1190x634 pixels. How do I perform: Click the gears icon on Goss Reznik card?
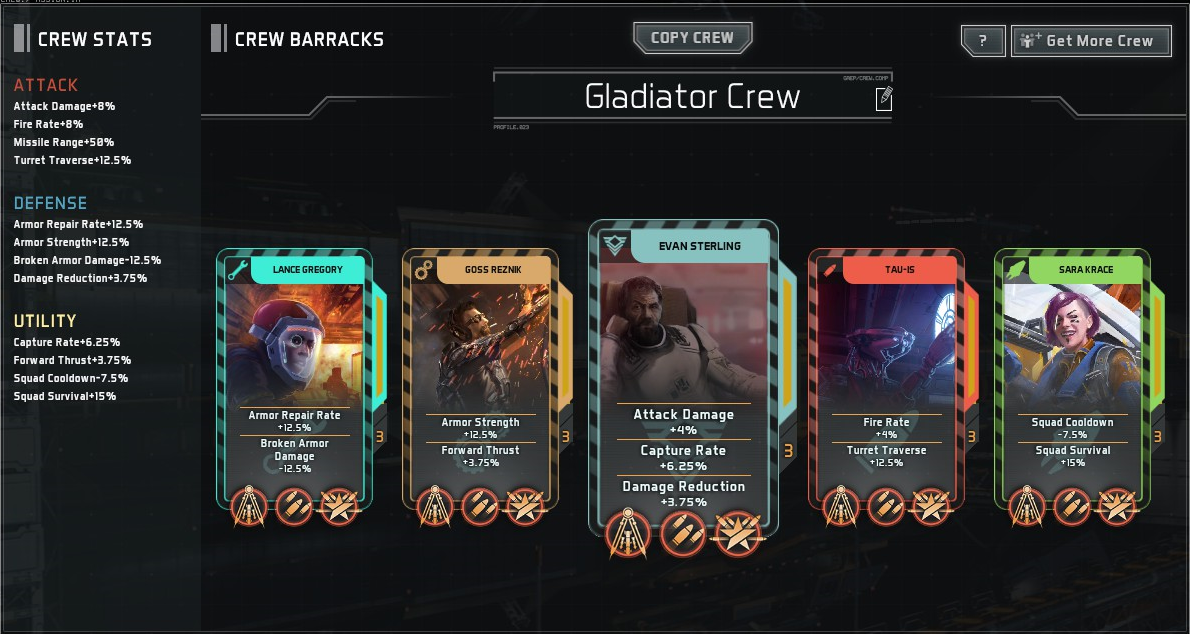tap(423, 270)
